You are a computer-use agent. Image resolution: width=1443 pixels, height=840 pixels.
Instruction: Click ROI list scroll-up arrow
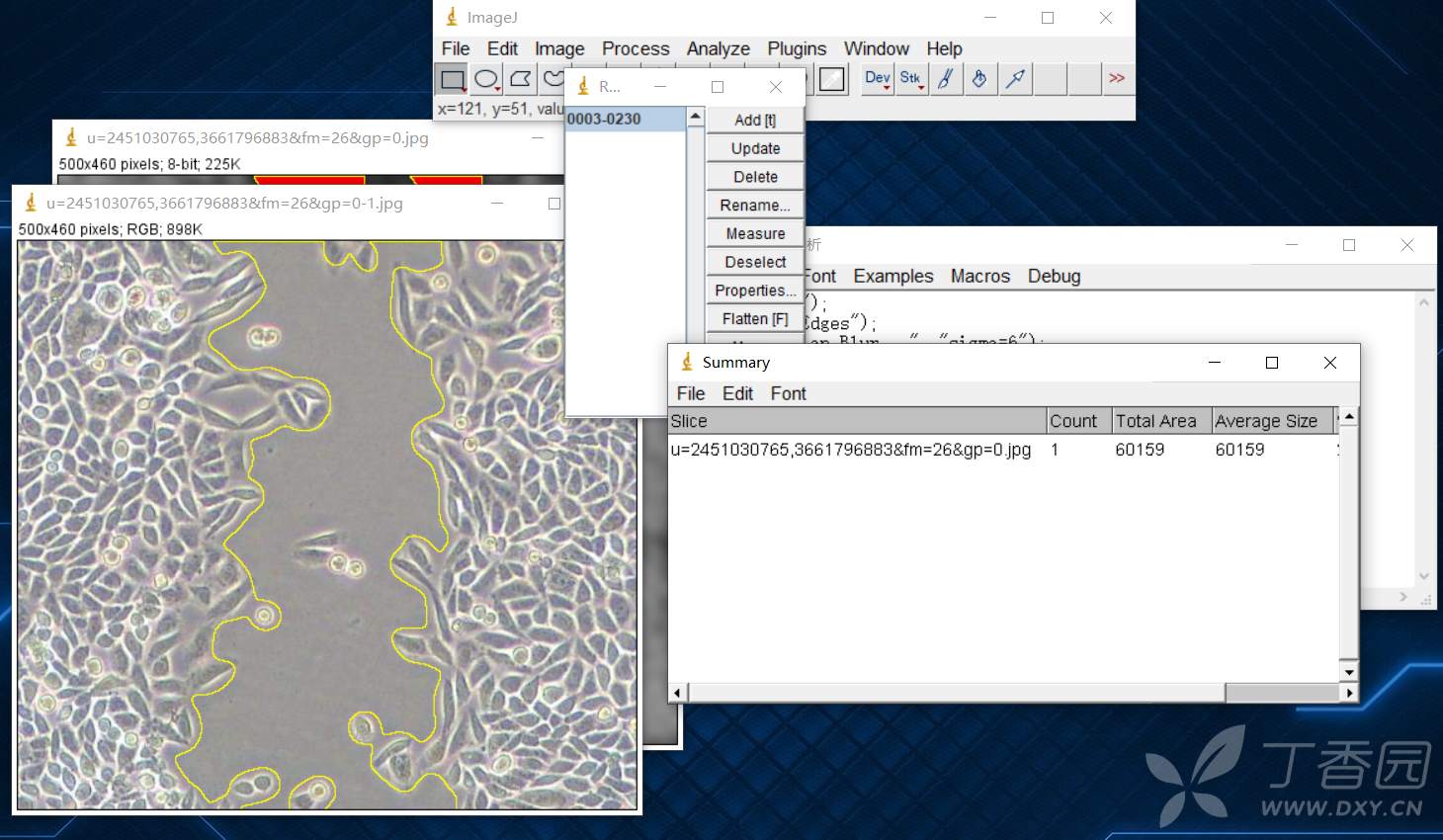696,117
